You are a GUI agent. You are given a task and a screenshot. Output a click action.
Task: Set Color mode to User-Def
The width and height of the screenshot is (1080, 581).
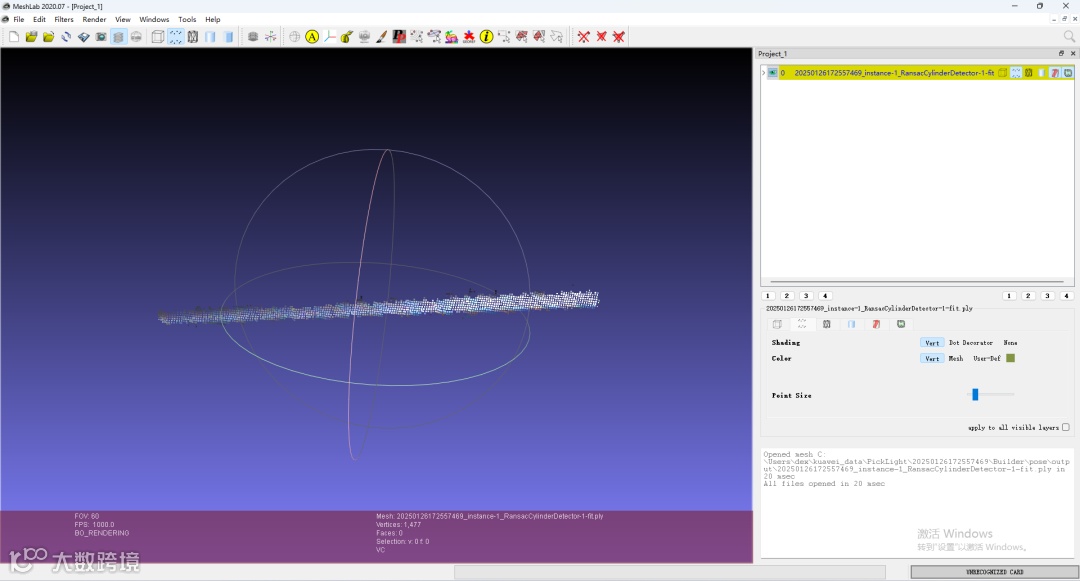(x=986, y=359)
